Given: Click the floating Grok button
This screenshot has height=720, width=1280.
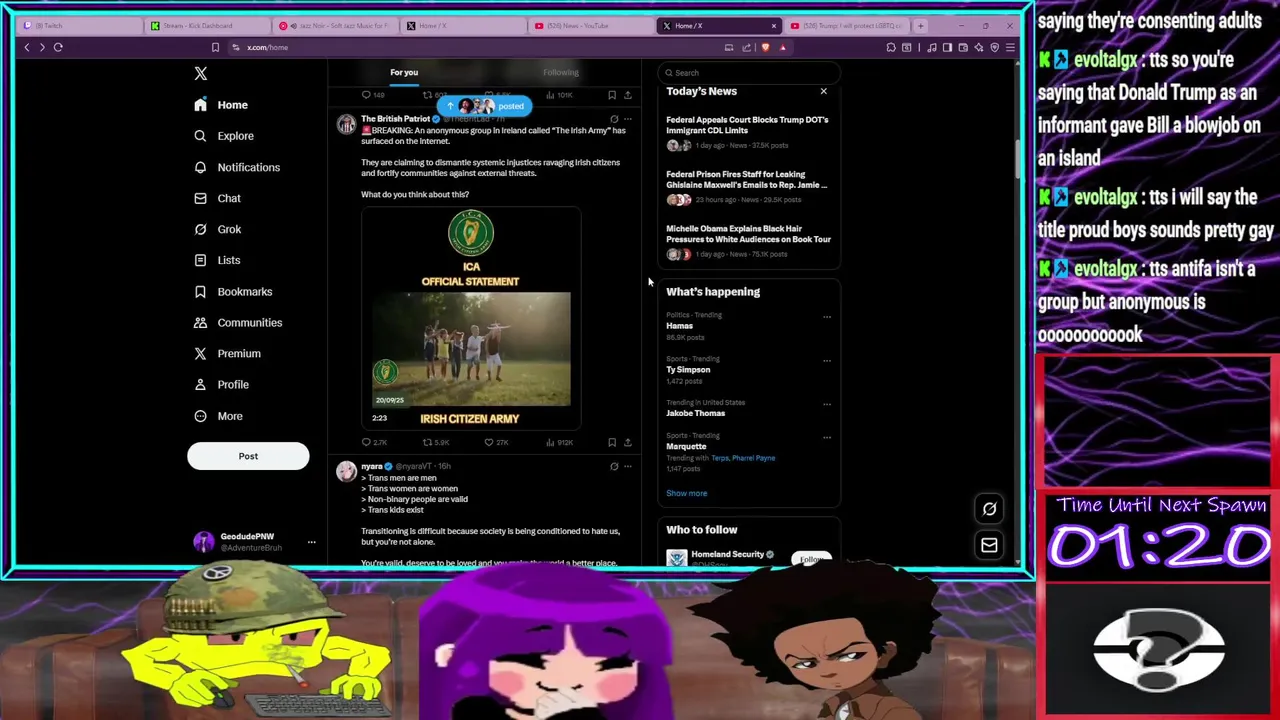Looking at the screenshot, I should 989,509.
